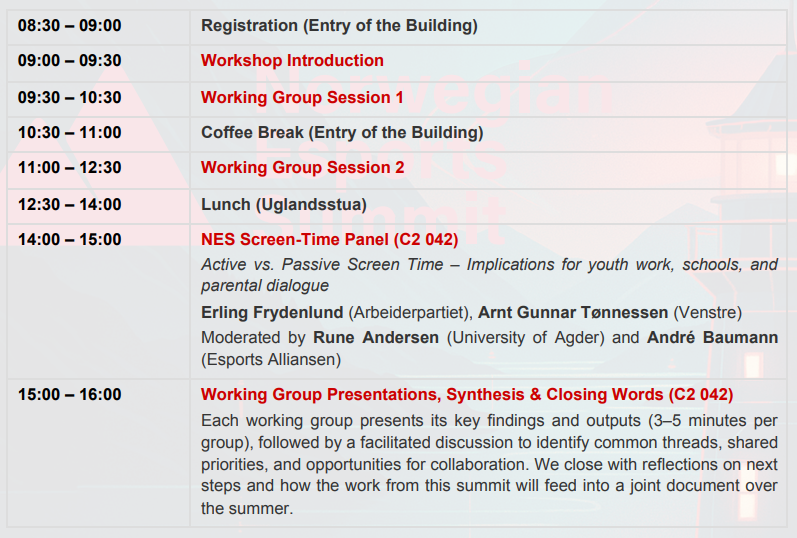Click the Active vs. Passive Screen Time subtitle
The width and height of the screenshot is (797, 538).
489,265
